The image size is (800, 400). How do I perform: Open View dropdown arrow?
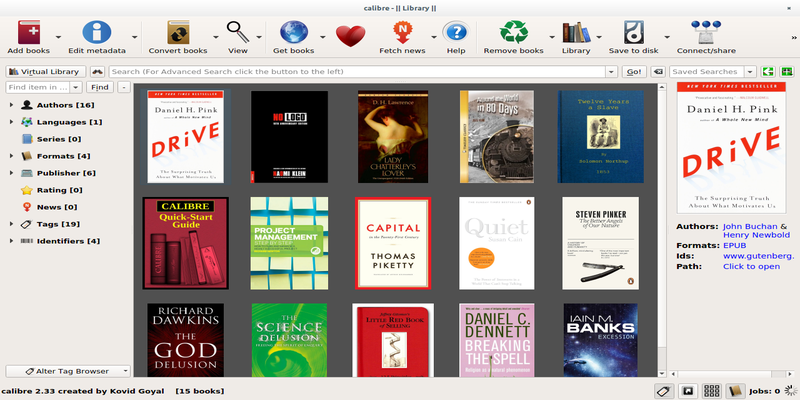[259, 37]
